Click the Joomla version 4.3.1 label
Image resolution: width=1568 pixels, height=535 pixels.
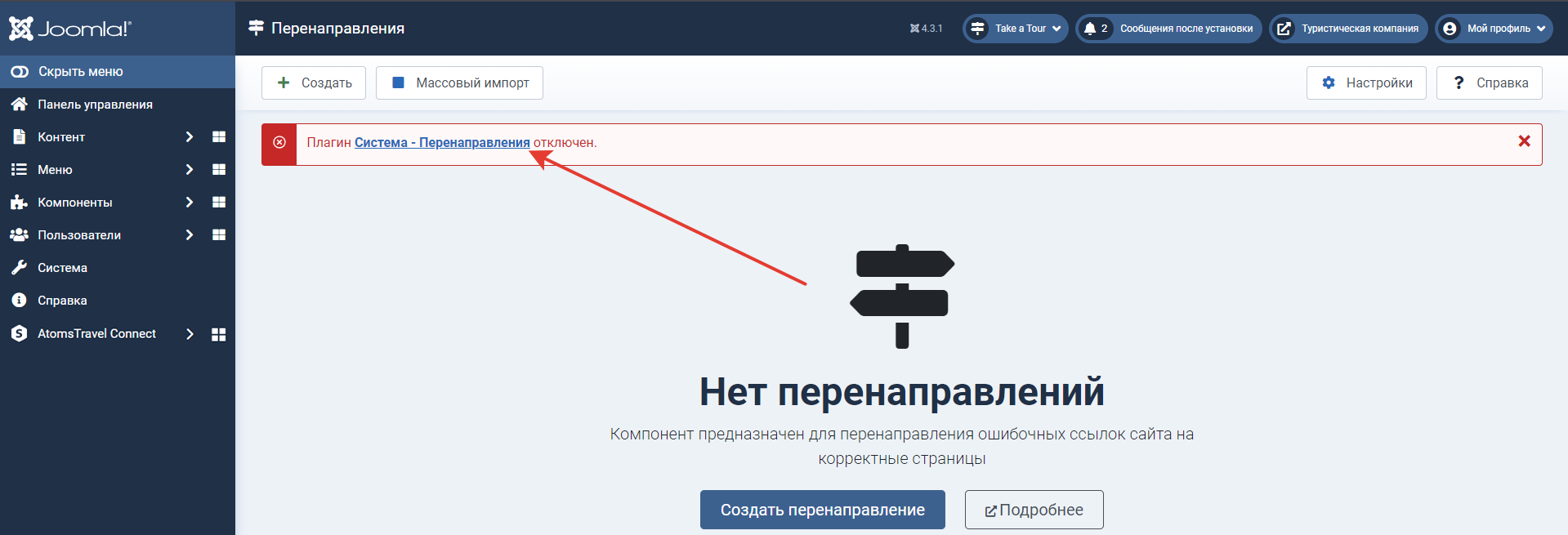(926, 29)
